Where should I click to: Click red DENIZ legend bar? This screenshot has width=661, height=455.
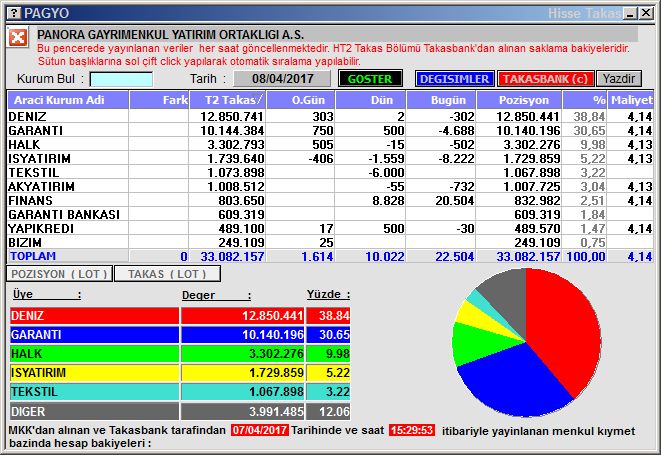click(94, 315)
